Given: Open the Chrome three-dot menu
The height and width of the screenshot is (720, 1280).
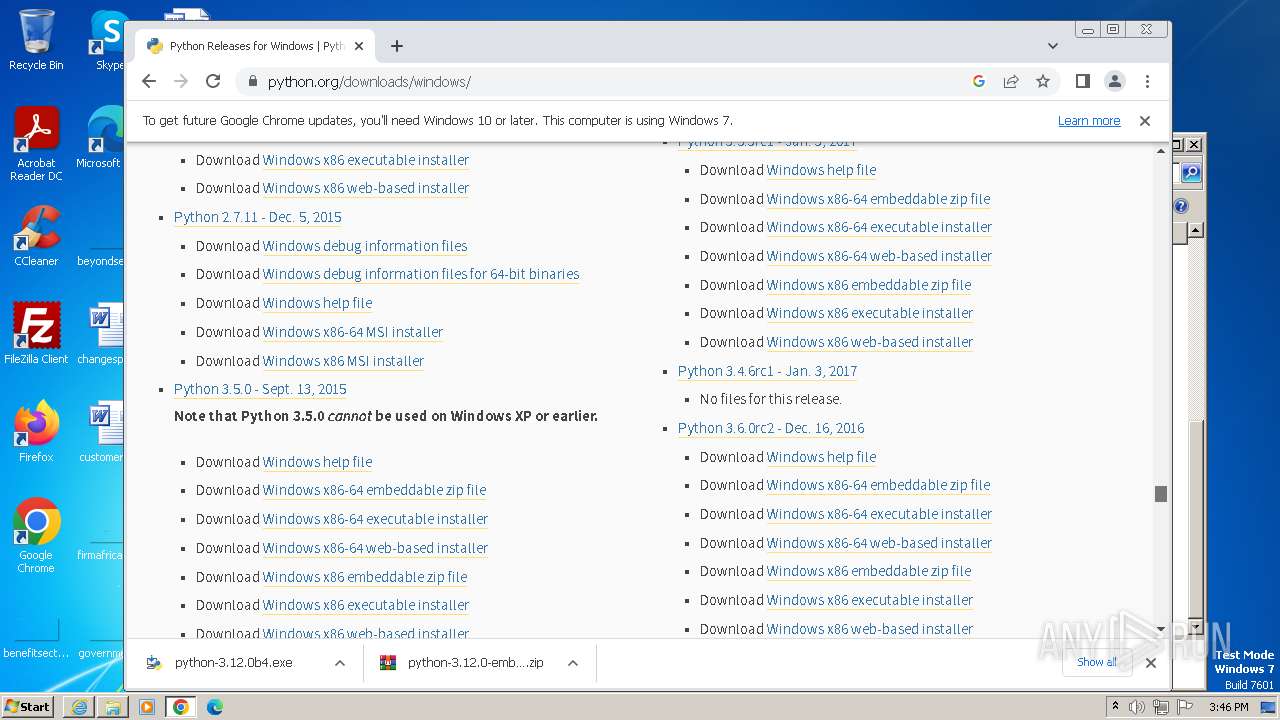Looking at the screenshot, I should [1147, 81].
